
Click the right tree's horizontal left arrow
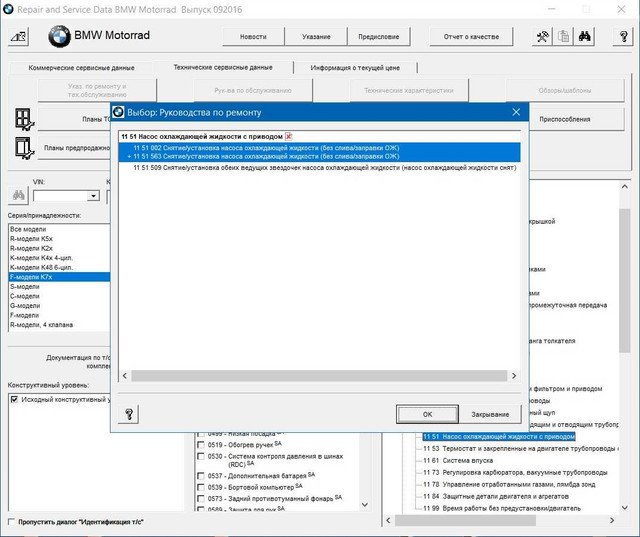[388, 520]
